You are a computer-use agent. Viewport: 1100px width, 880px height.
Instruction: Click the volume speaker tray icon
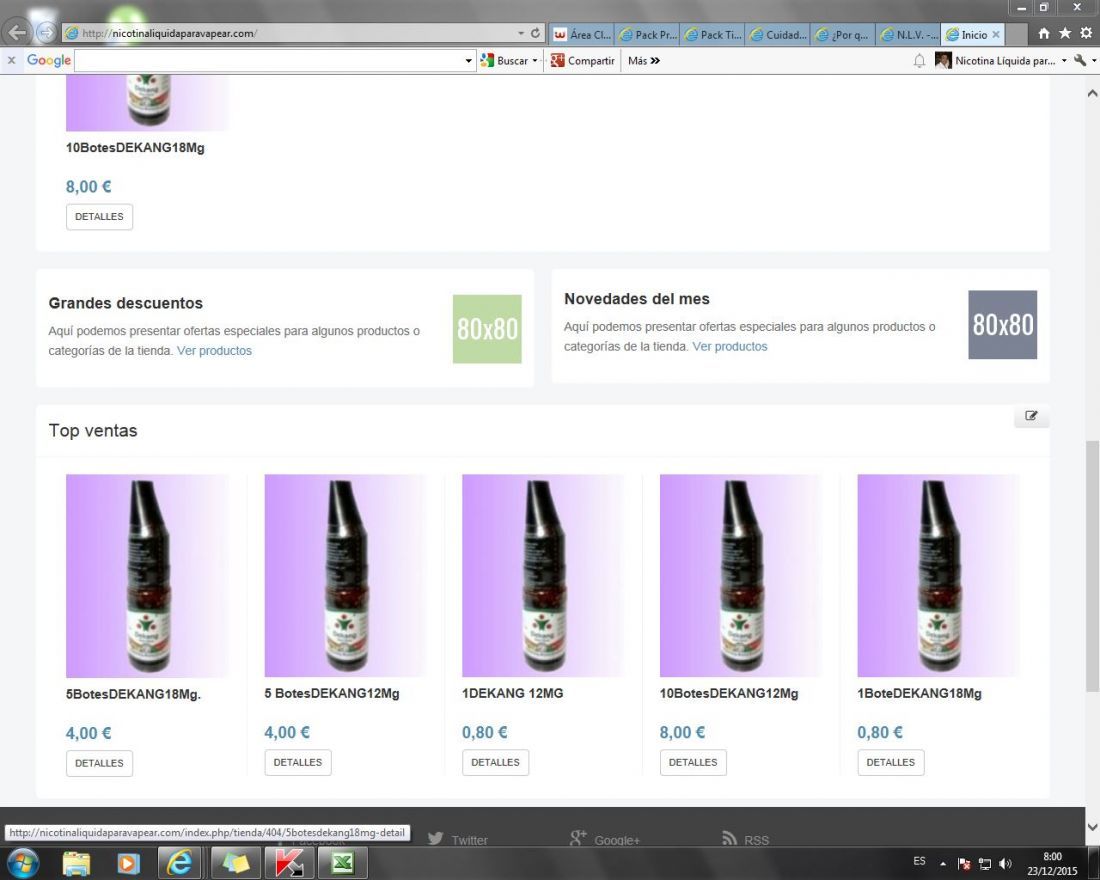click(x=1005, y=864)
